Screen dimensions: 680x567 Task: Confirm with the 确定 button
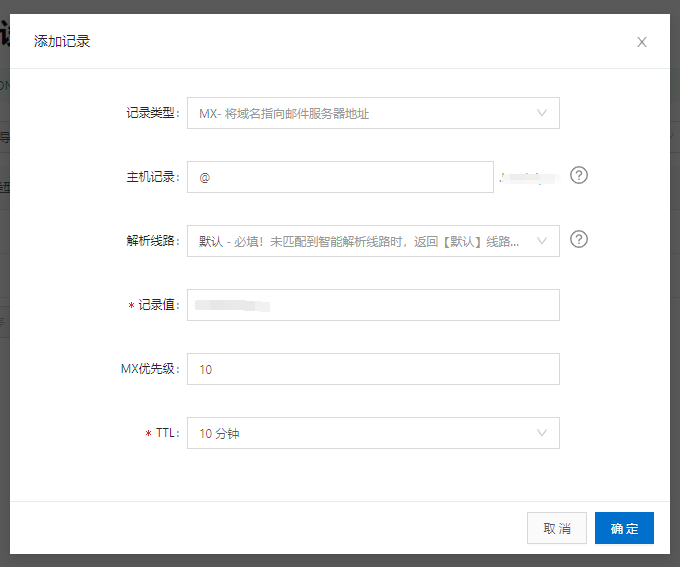pyautogui.click(x=624, y=528)
